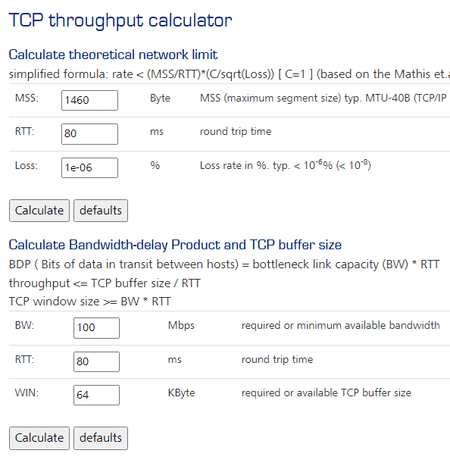This screenshot has height=466, width=450.
Task: Click the BW input field showing 100
Action: (x=96, y=328)
